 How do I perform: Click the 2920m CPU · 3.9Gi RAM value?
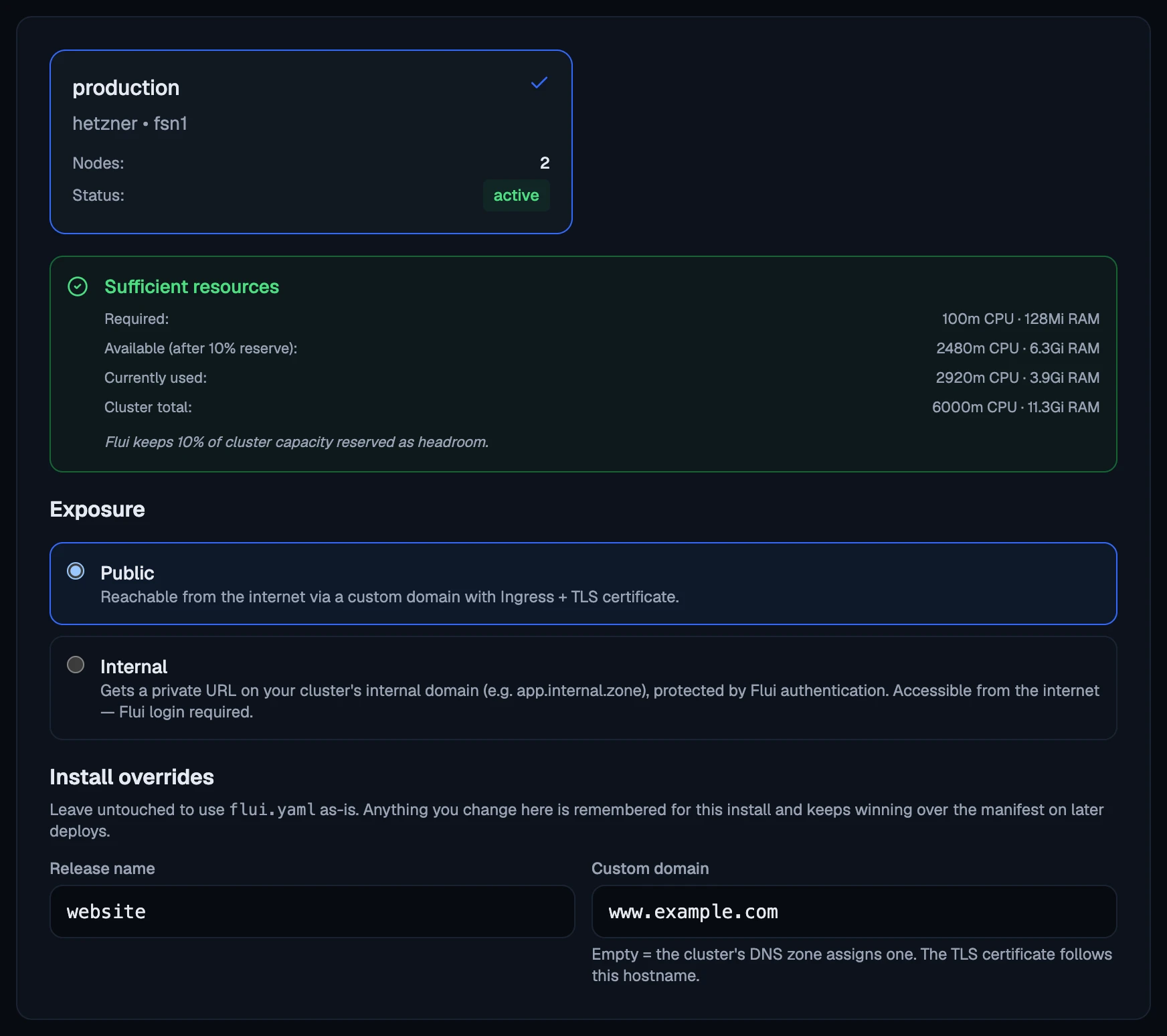1017,377
